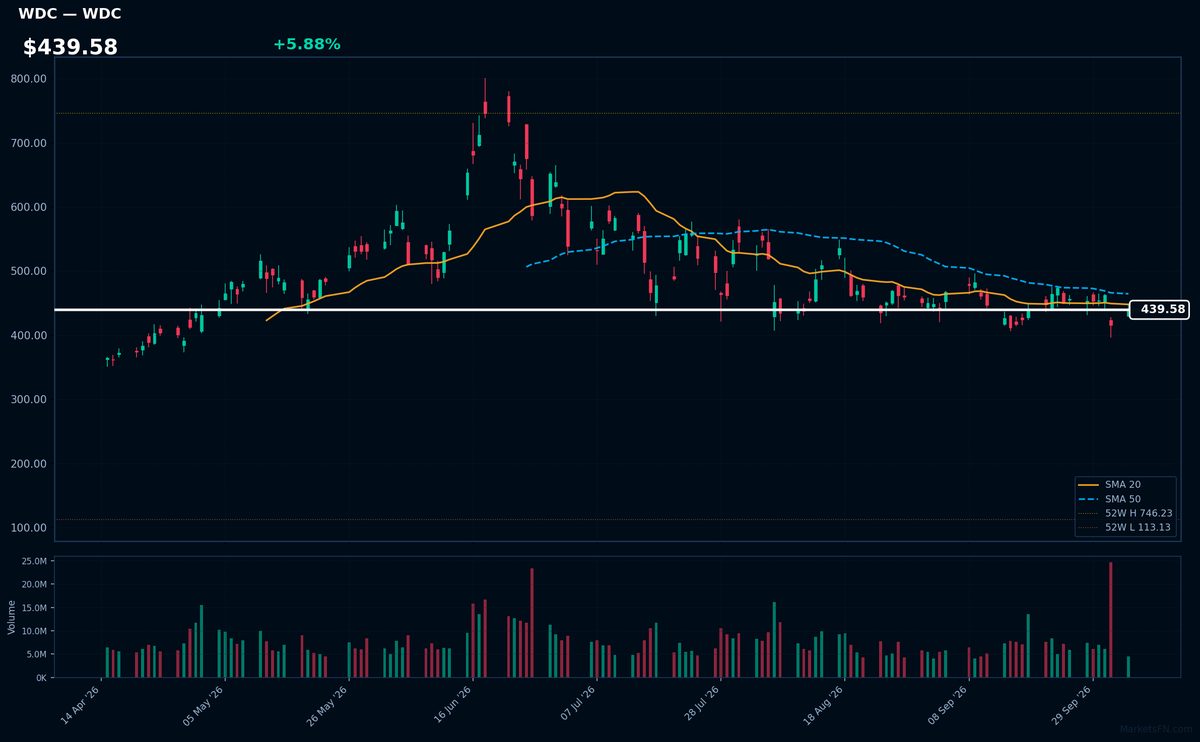The height and width of the screenshot is (742, 1200).
Task: Click the 0K volume axis label
Action: click(x=41, y=678)
